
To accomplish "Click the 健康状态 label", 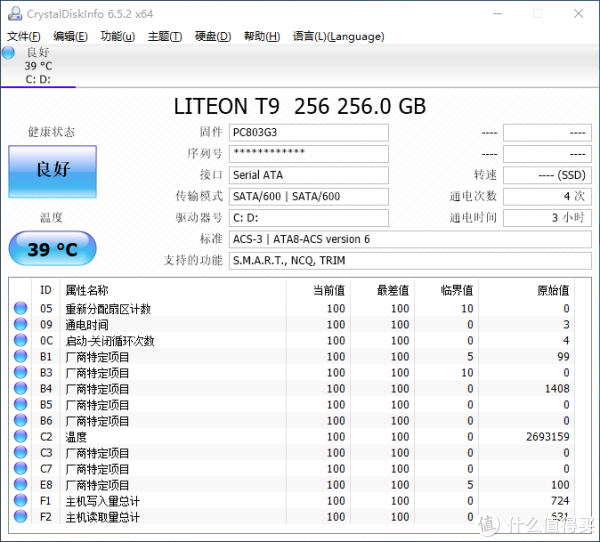I will pyautogui.click(x=51, y=132).
